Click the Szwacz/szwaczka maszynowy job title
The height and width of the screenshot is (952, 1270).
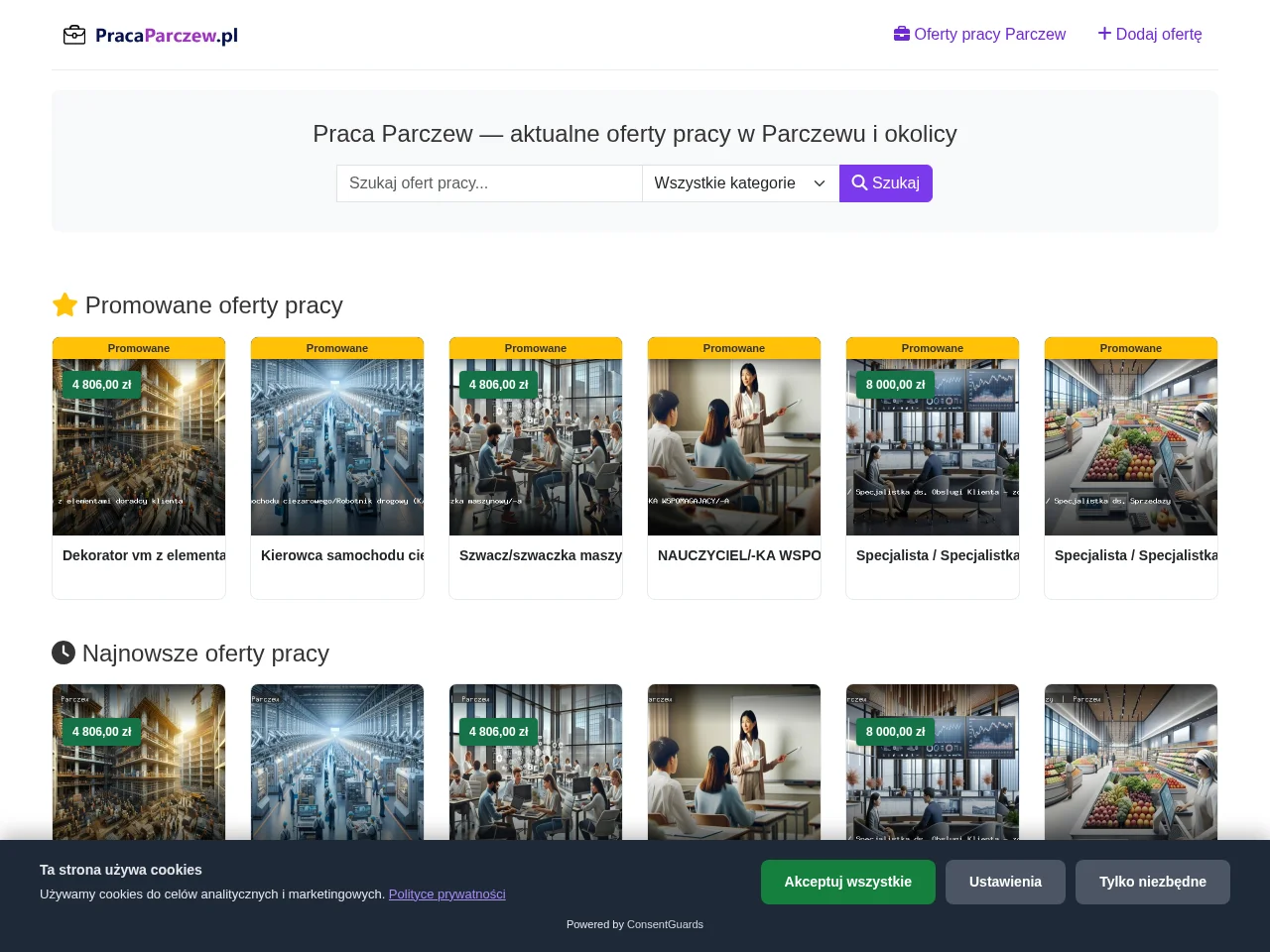(541, 555)
